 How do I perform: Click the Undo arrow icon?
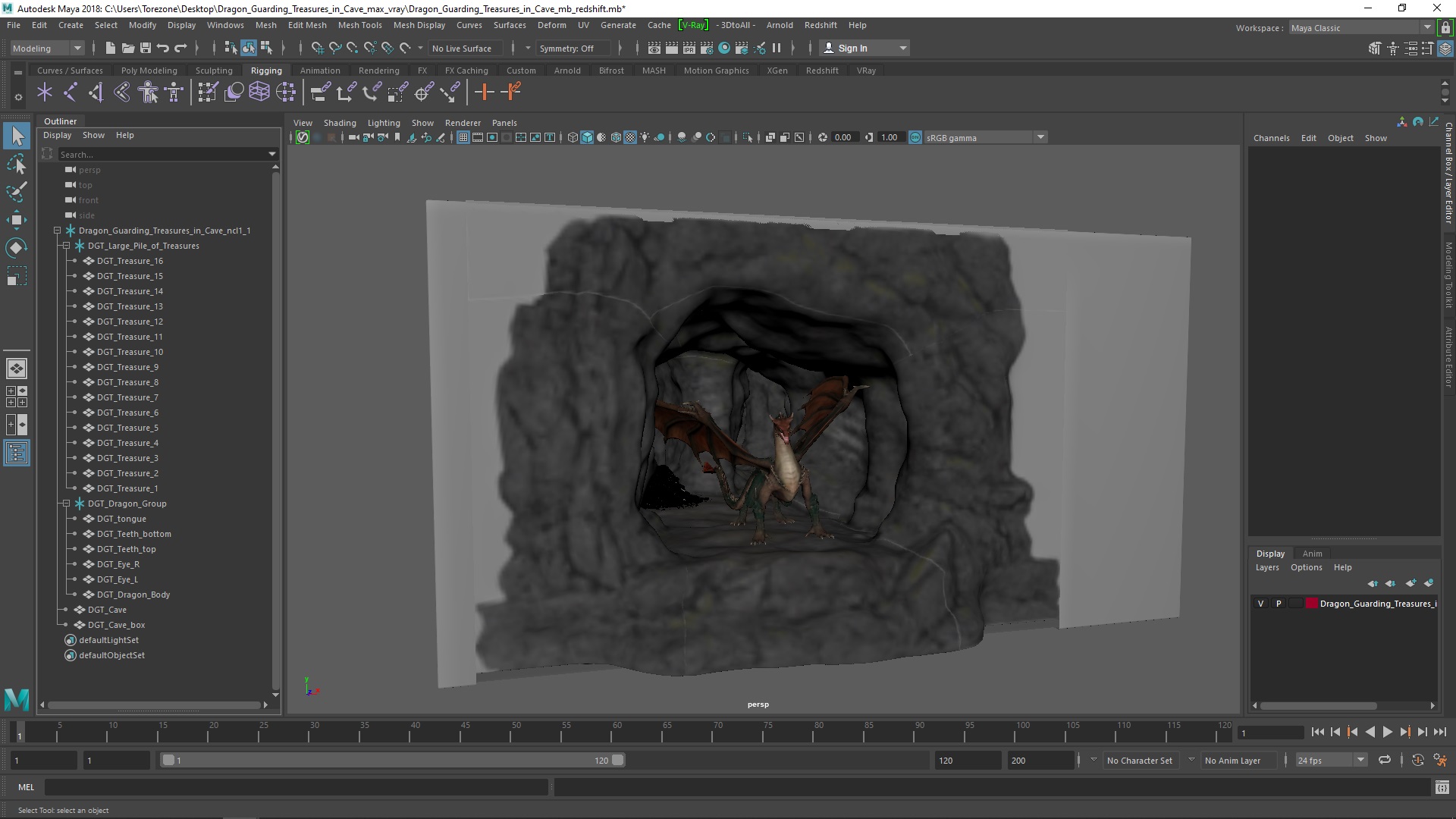[163, 48]
